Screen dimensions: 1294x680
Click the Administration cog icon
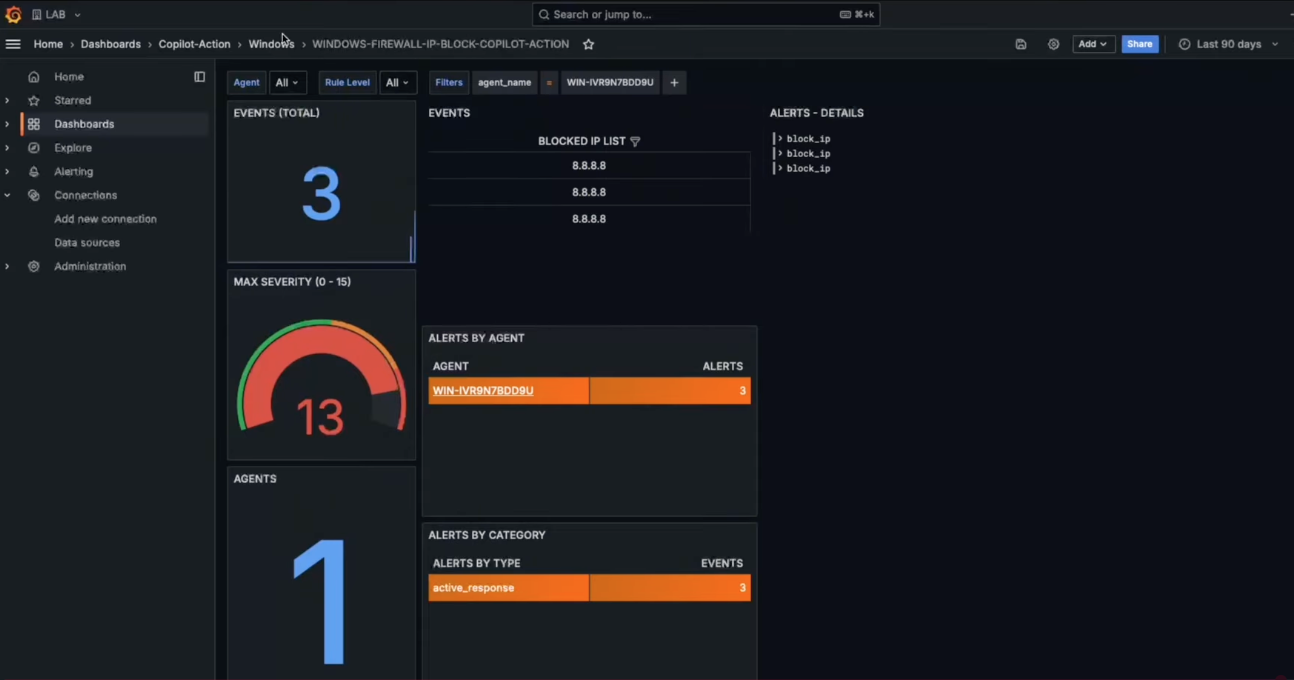coord(34,267)
